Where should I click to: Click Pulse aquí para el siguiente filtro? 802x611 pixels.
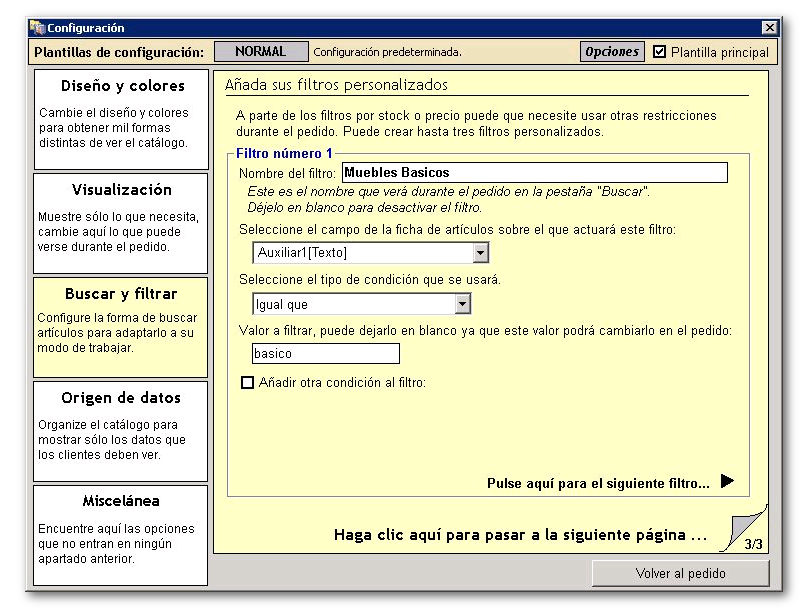coord(598,483)
